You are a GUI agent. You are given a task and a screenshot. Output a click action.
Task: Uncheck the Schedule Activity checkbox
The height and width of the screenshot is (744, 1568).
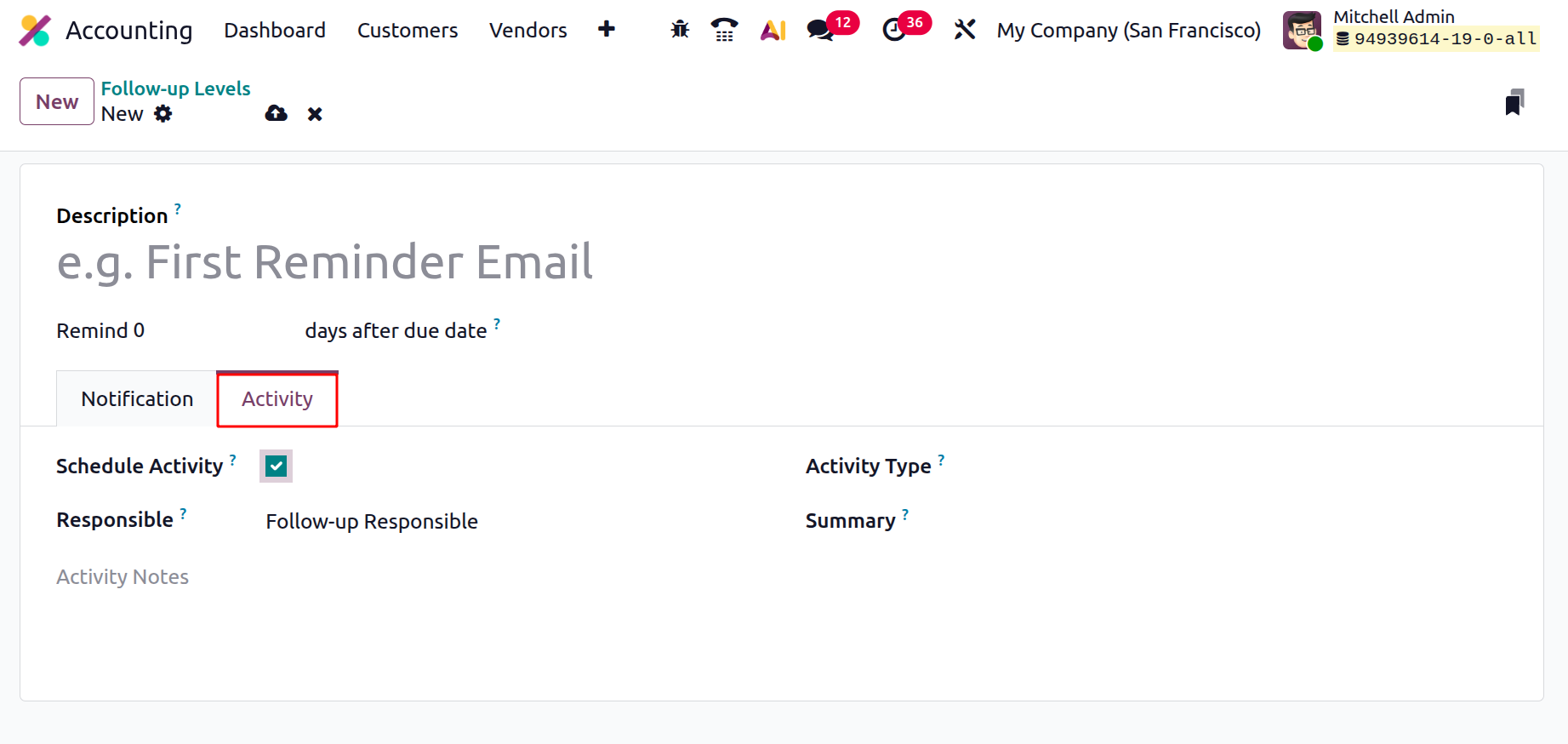[x=276, y=466]
